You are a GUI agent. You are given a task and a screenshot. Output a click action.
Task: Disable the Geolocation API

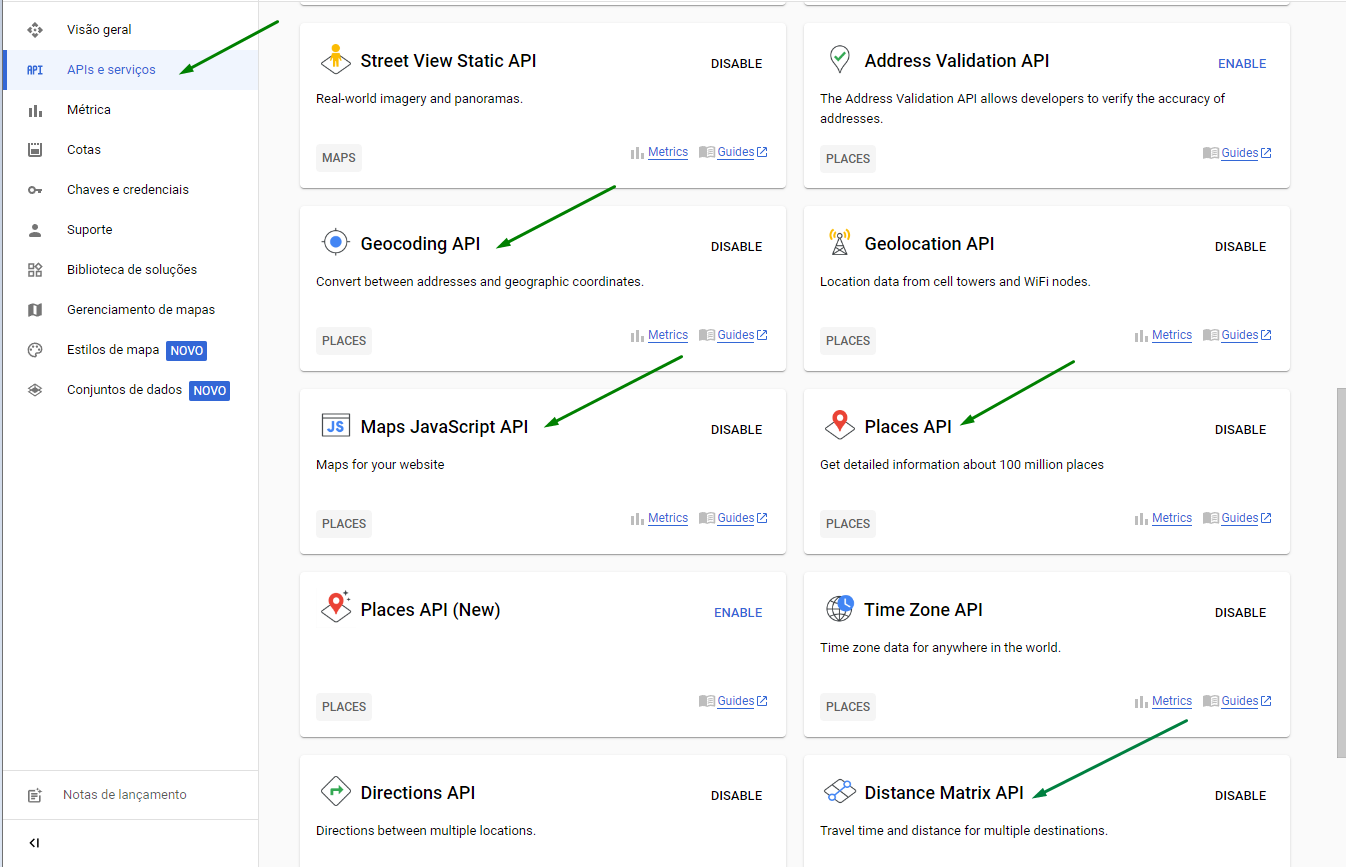tap(1241, 247)
